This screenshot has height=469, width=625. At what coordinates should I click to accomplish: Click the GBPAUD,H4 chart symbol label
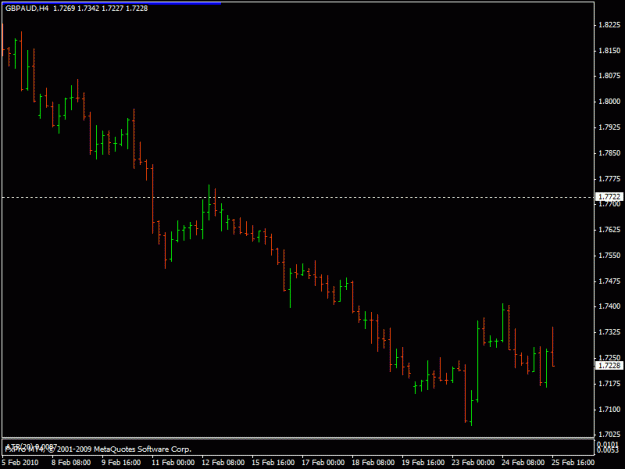point(27,8)
